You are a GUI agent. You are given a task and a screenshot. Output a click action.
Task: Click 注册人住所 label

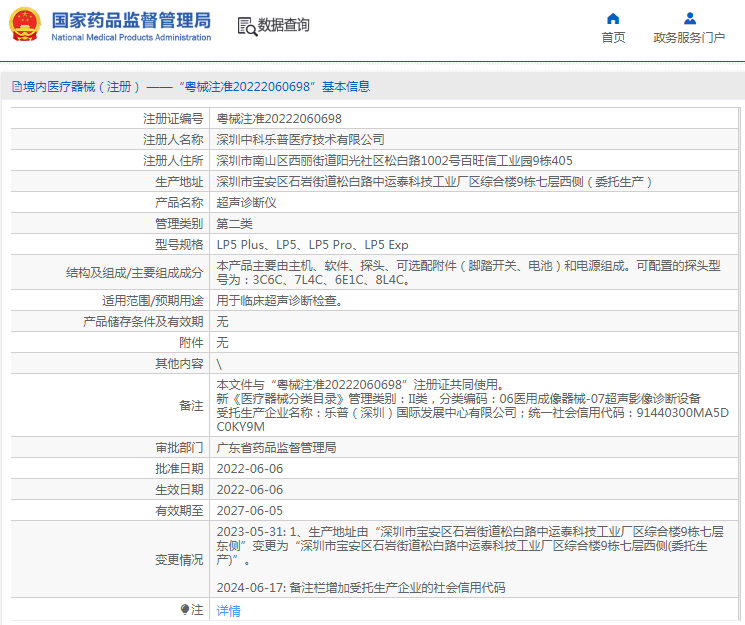point(173,161)
